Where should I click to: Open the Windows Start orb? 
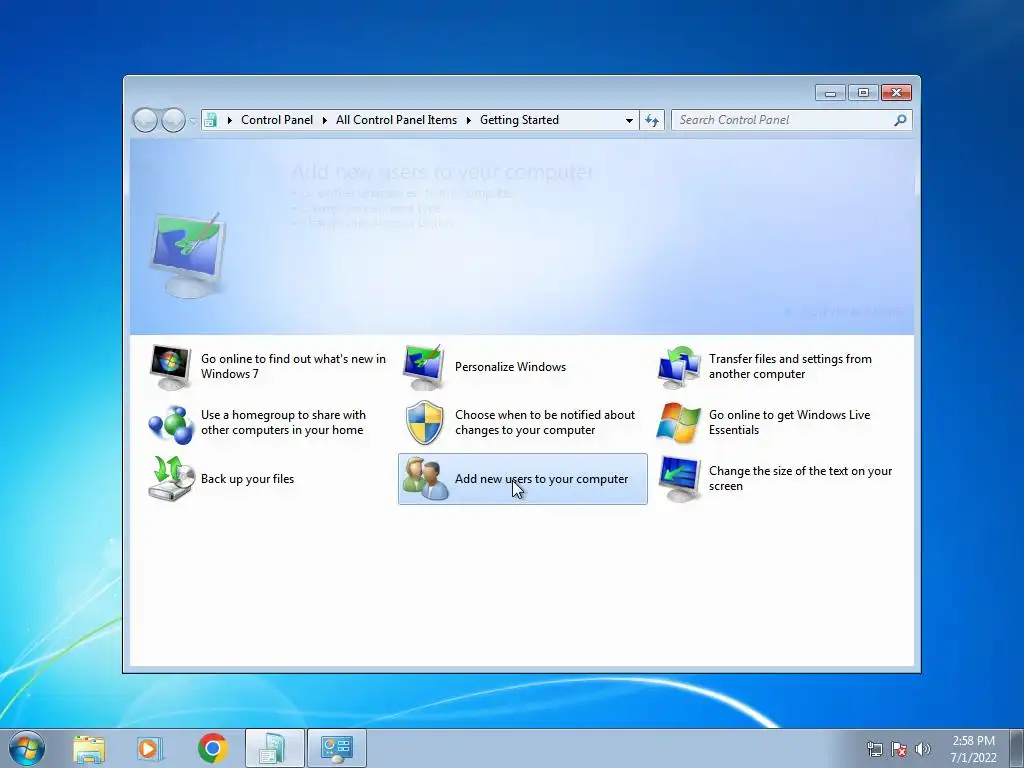point(27,748)
